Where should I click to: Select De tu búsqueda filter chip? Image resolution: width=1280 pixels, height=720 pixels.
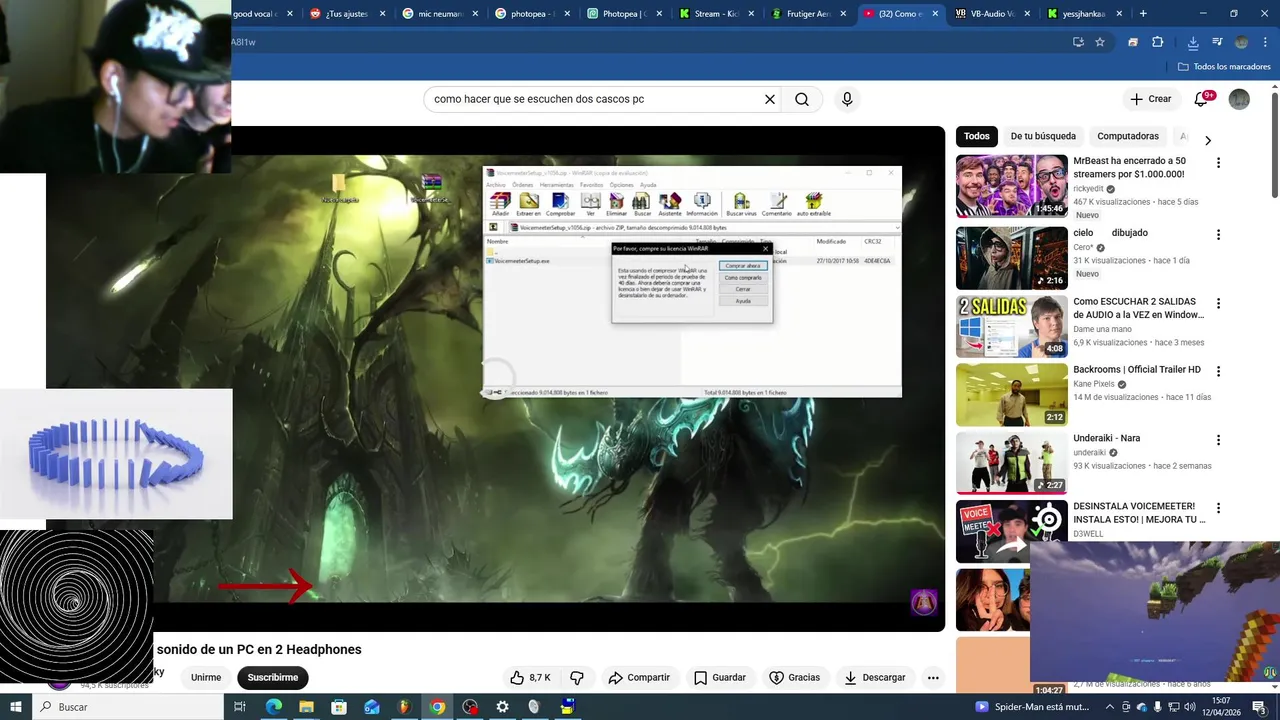point(1043,136)
